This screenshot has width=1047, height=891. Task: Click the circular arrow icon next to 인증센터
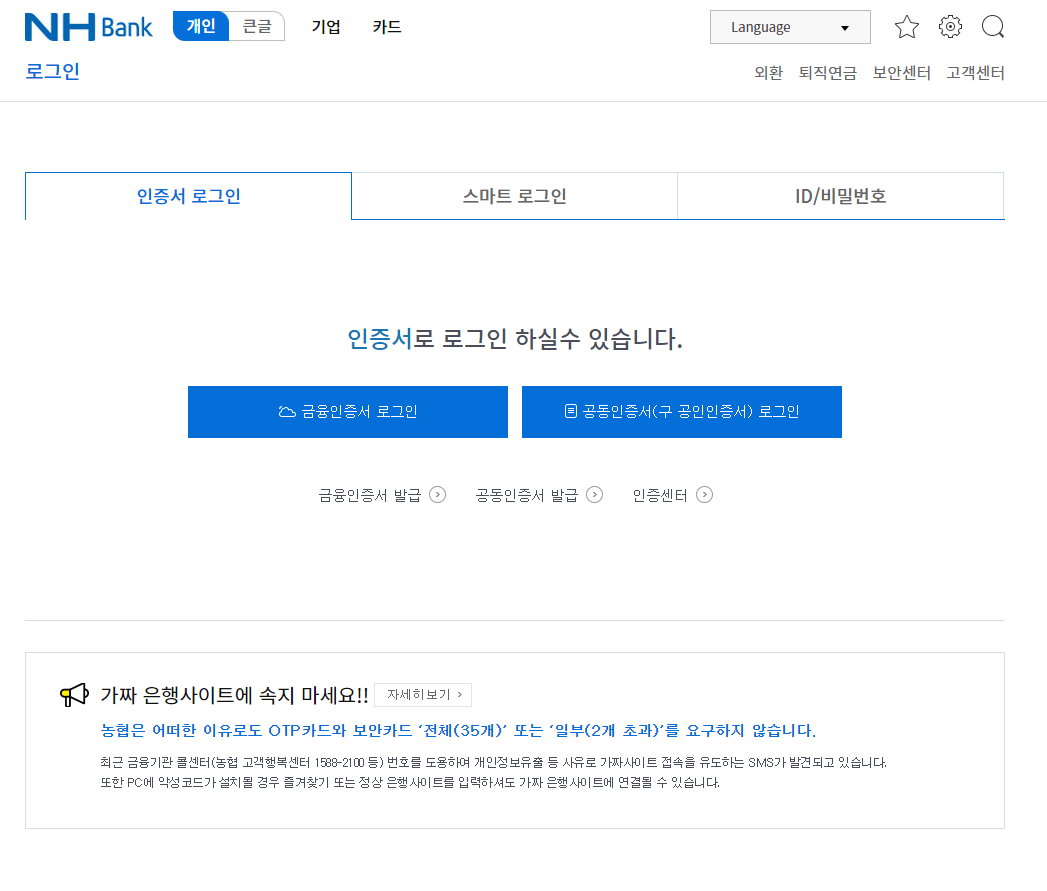tap(706, 494)
